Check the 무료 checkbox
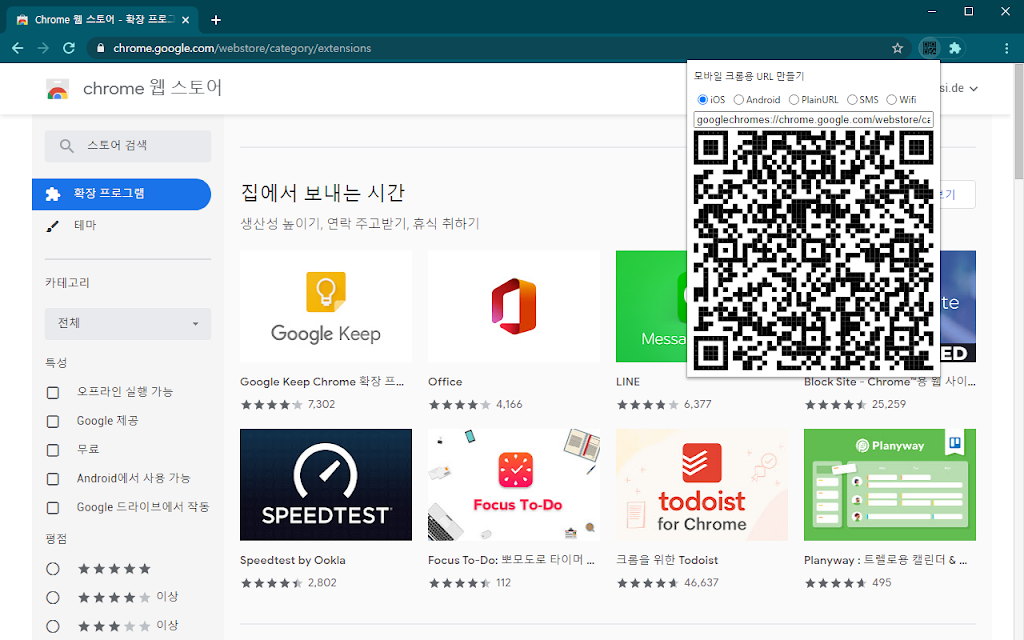The image size is (1024, 640). pyautogui.click(x=53, y=450)
